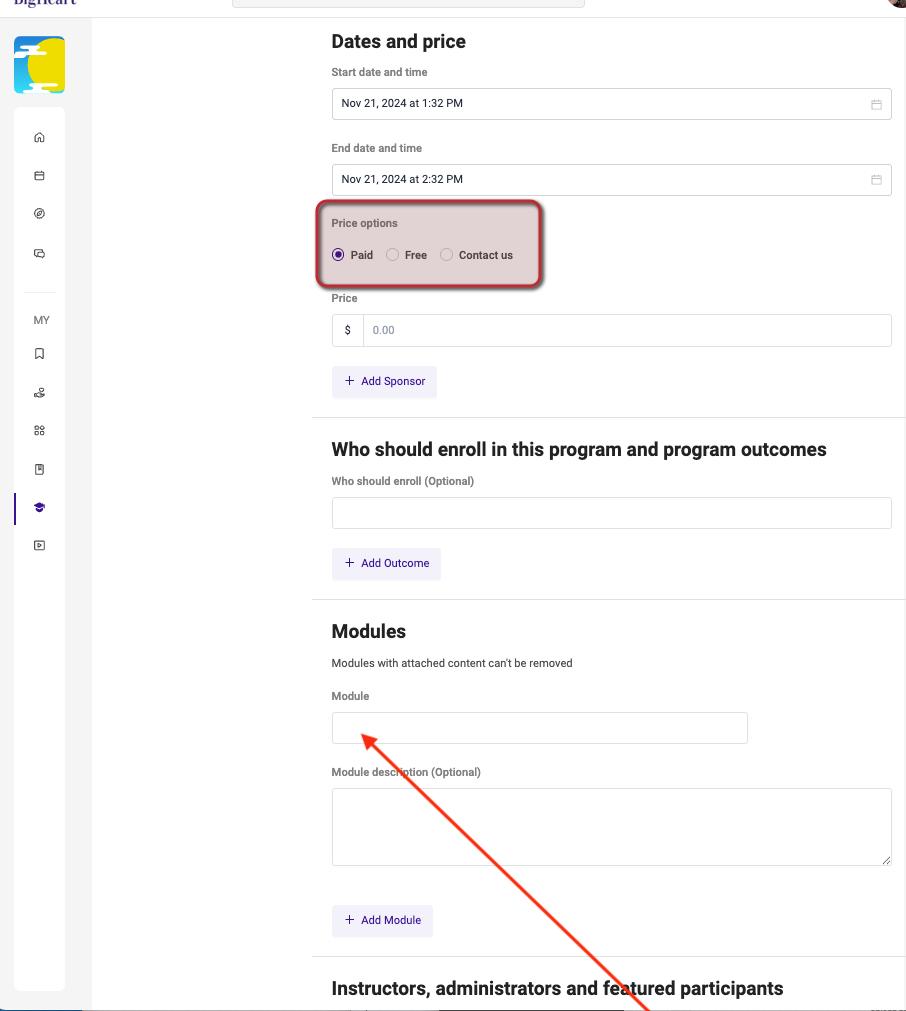This screenshot has width=906, height=1011.
Task: Click the Dates and price heading
Action: 399,41
